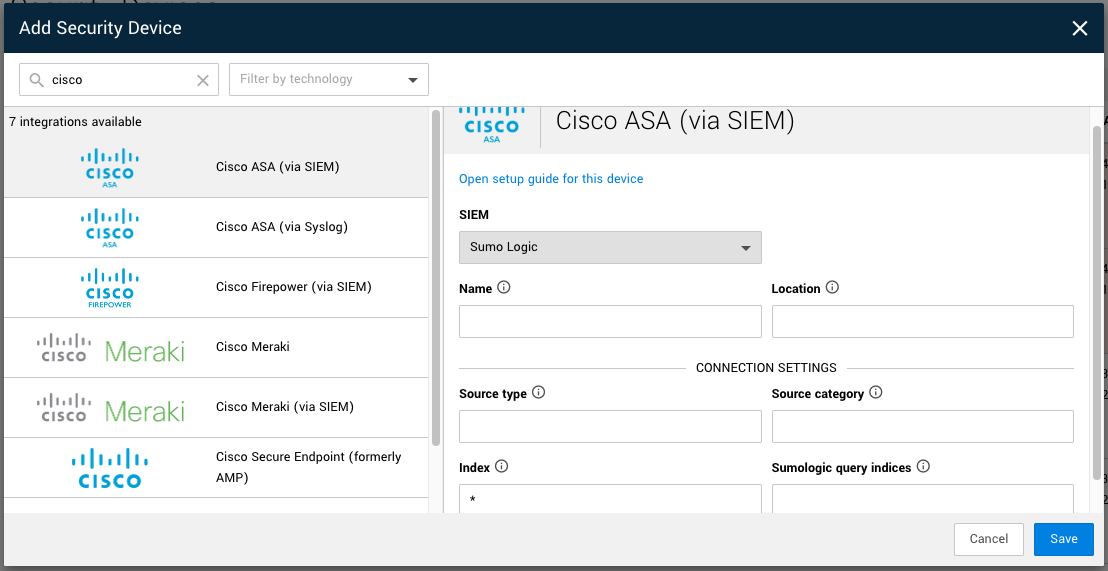Focus the Sumologic query indices field

[x=923, y=499]
